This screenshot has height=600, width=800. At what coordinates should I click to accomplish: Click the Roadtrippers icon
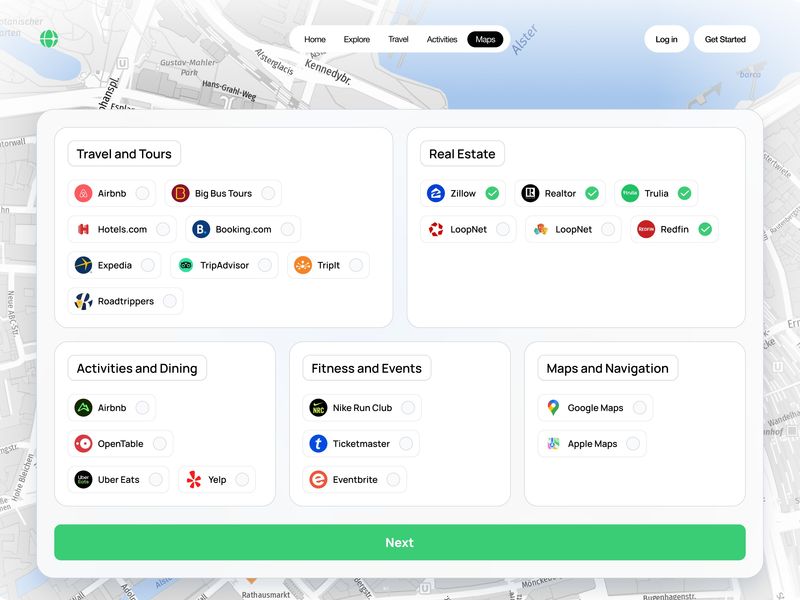[x=83, y=301]
